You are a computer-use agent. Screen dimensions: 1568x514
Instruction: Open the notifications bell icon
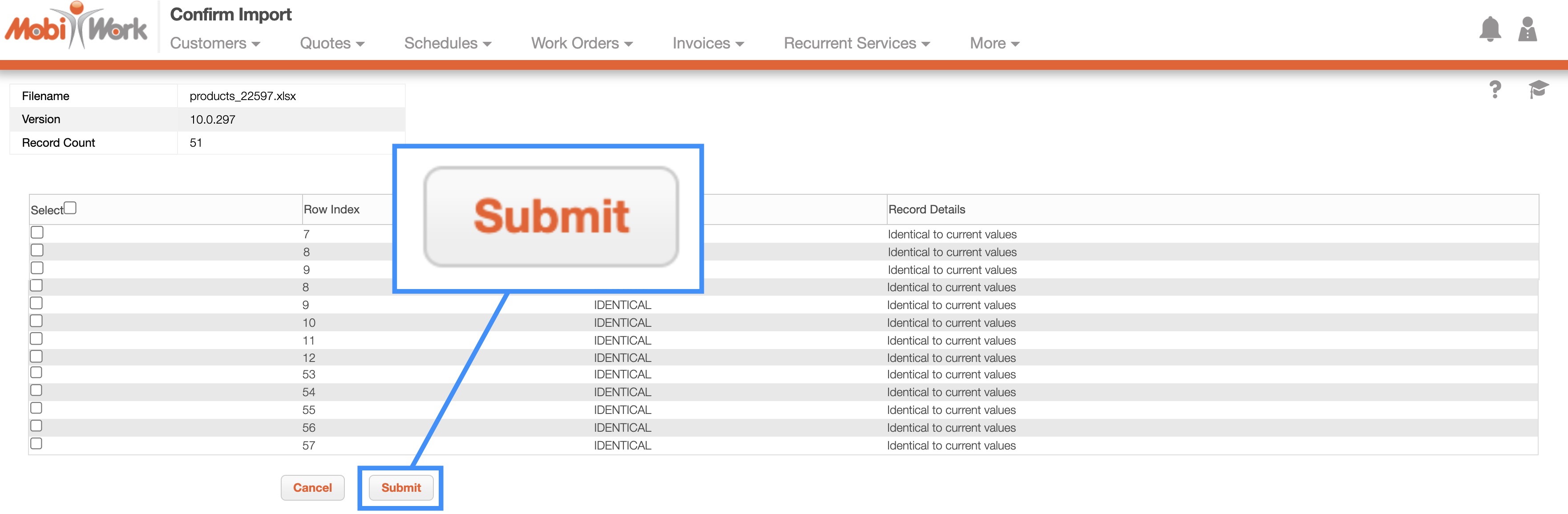[x=1490, y=29]
